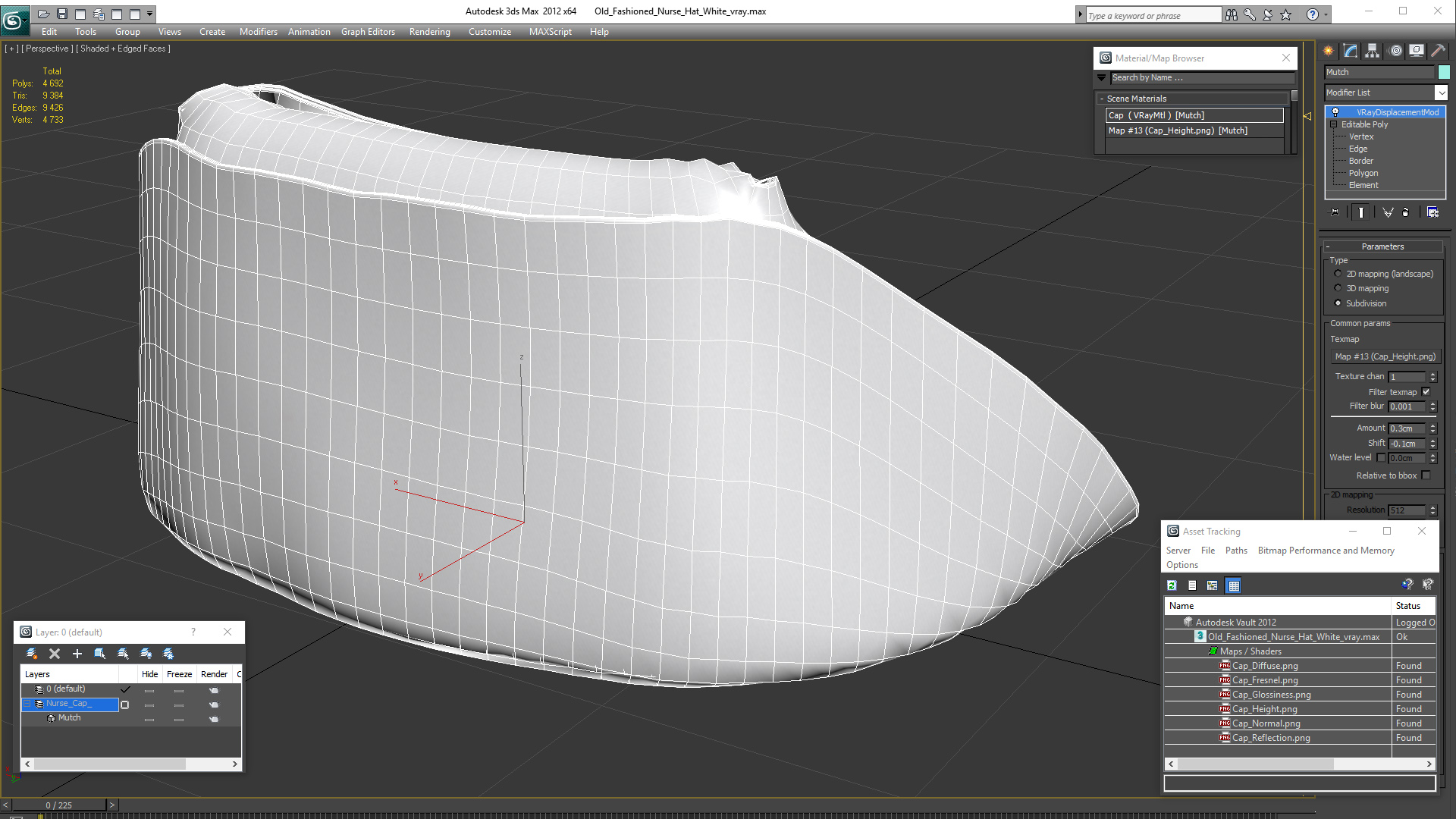The image size is (1456, 819).
Task: Collapse the Nurse_Cap_ layer tree
Action: pos(27,704)
